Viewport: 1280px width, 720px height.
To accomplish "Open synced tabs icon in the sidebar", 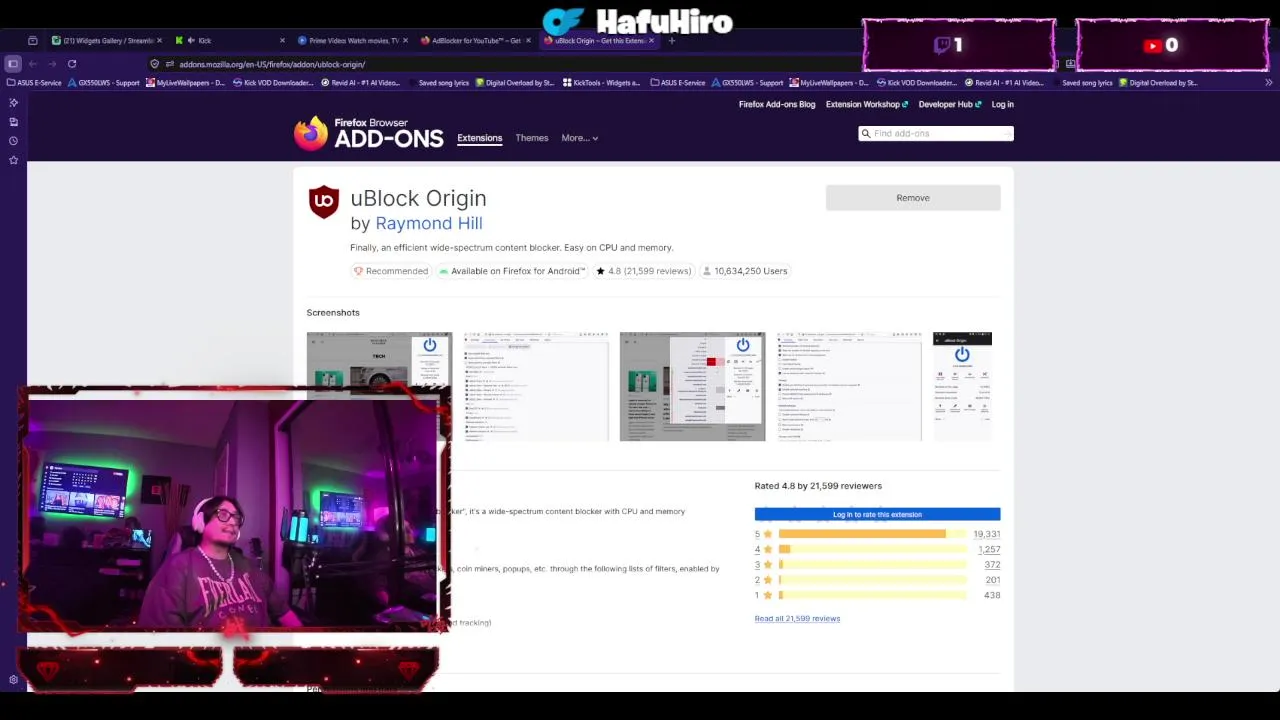I will tap(13, 122).
